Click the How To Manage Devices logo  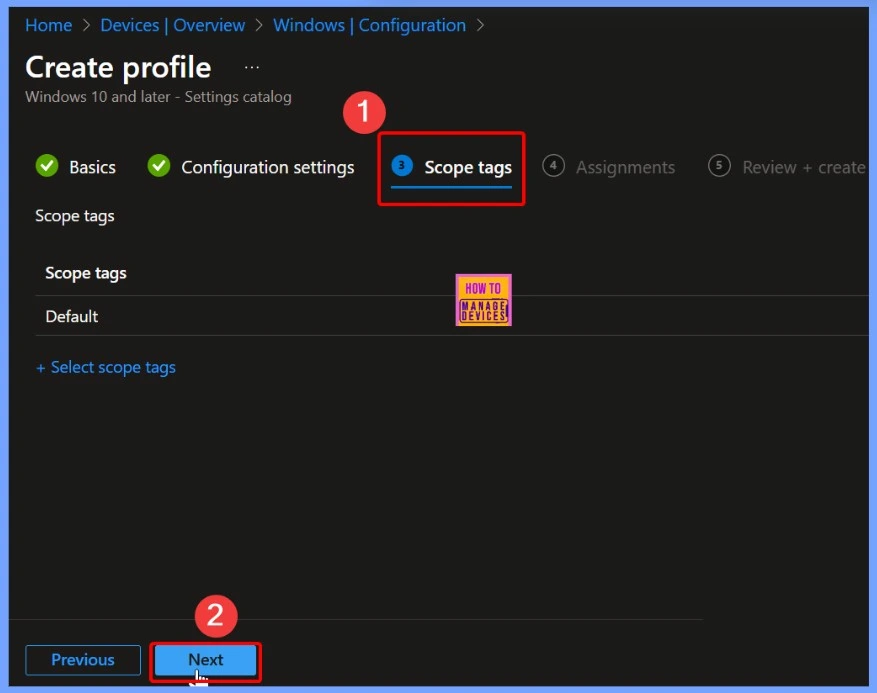(x=484, y=300)
